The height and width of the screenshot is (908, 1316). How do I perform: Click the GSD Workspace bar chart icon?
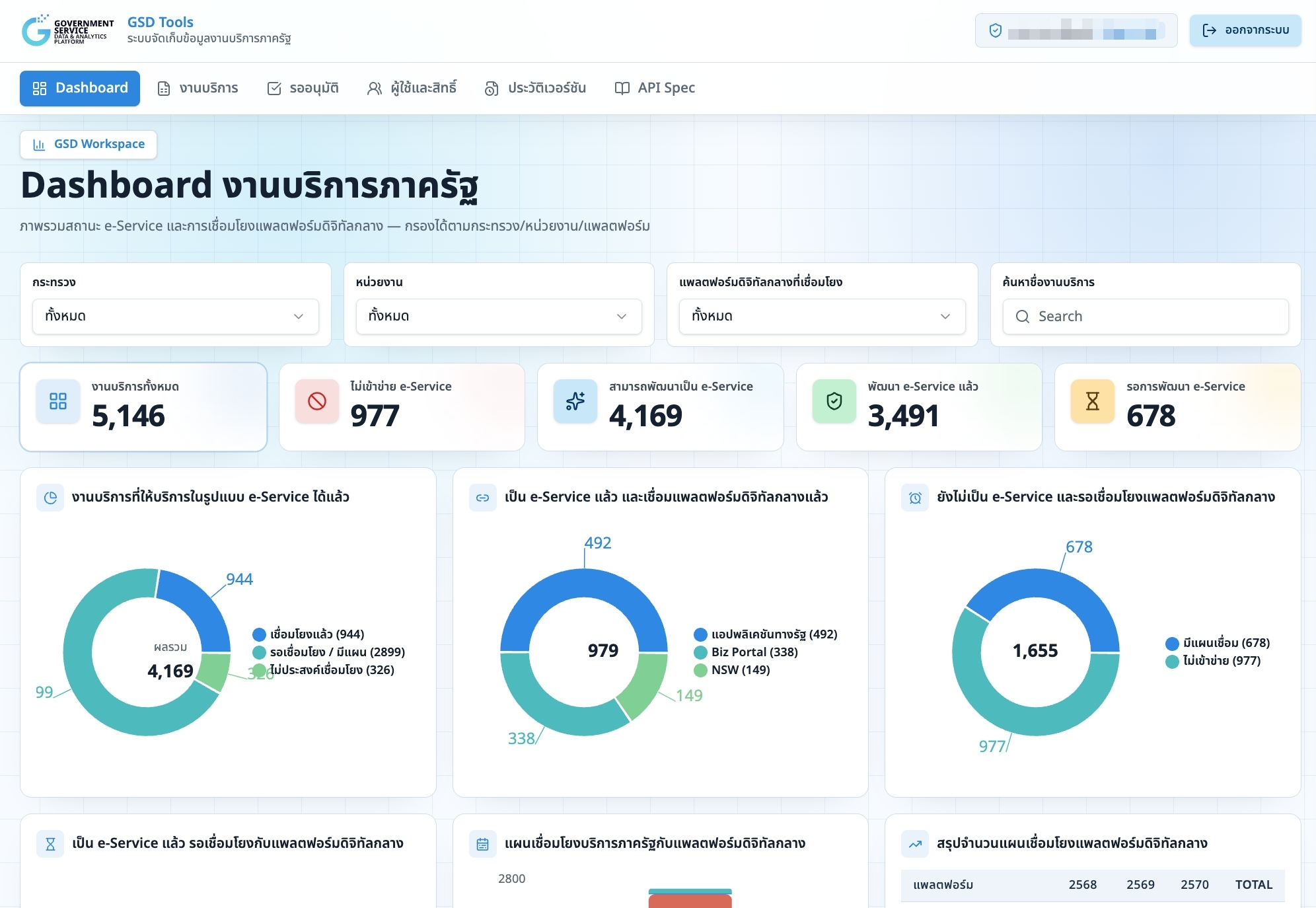pos(39,145)
